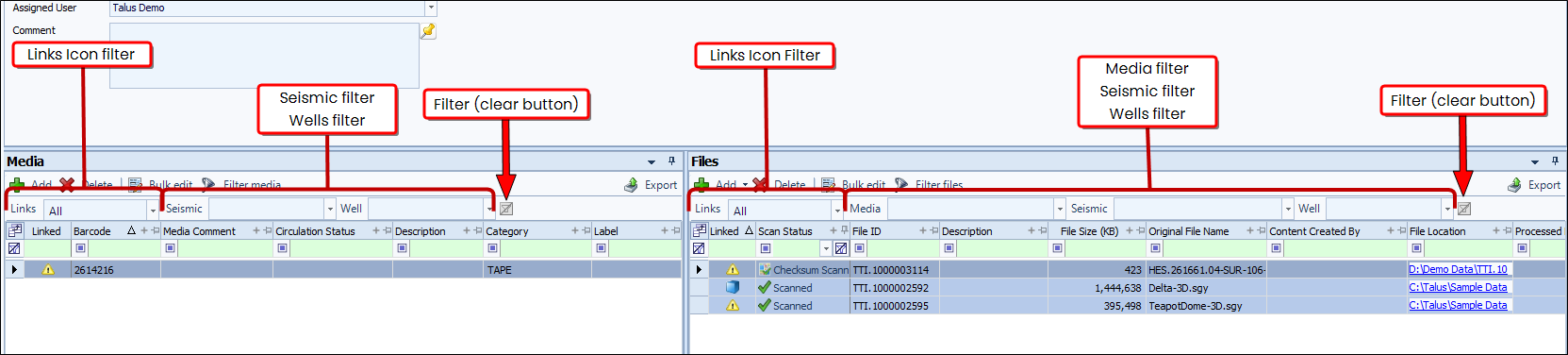Open the Seismic filter dropdown in Files panel

[x=1288, y=209]
